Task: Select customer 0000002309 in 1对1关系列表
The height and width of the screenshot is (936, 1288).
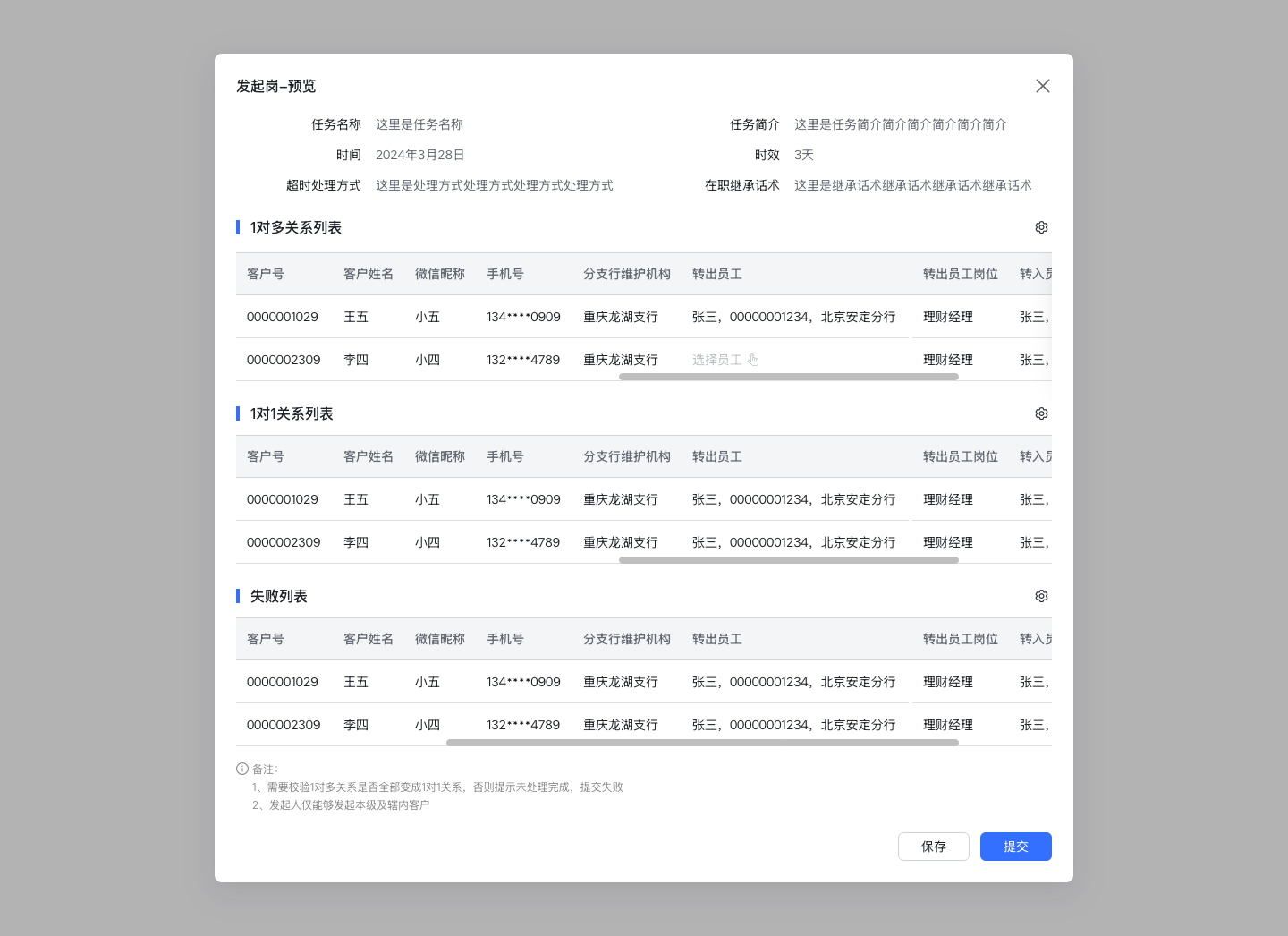Action: [x=284, y=542]
